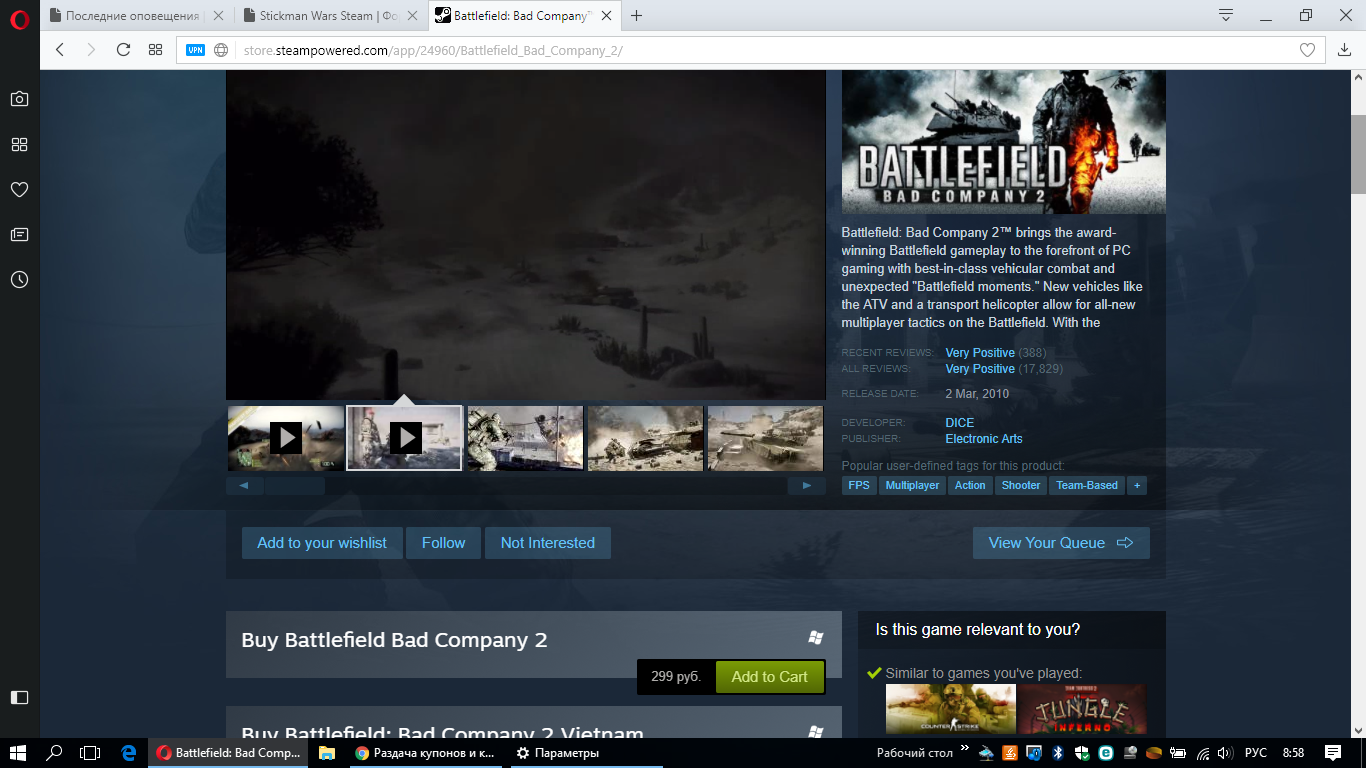This screenshot has height=768, width=1366.
Task: Close the Battlefield: Bad Company tab
Action: [605, 16]
